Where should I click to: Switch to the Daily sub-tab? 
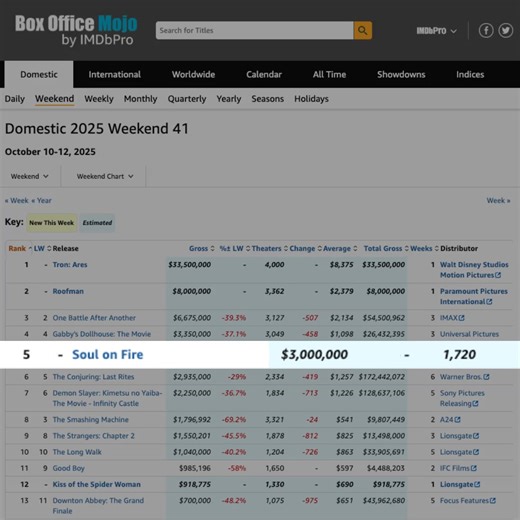click(15, 99)
